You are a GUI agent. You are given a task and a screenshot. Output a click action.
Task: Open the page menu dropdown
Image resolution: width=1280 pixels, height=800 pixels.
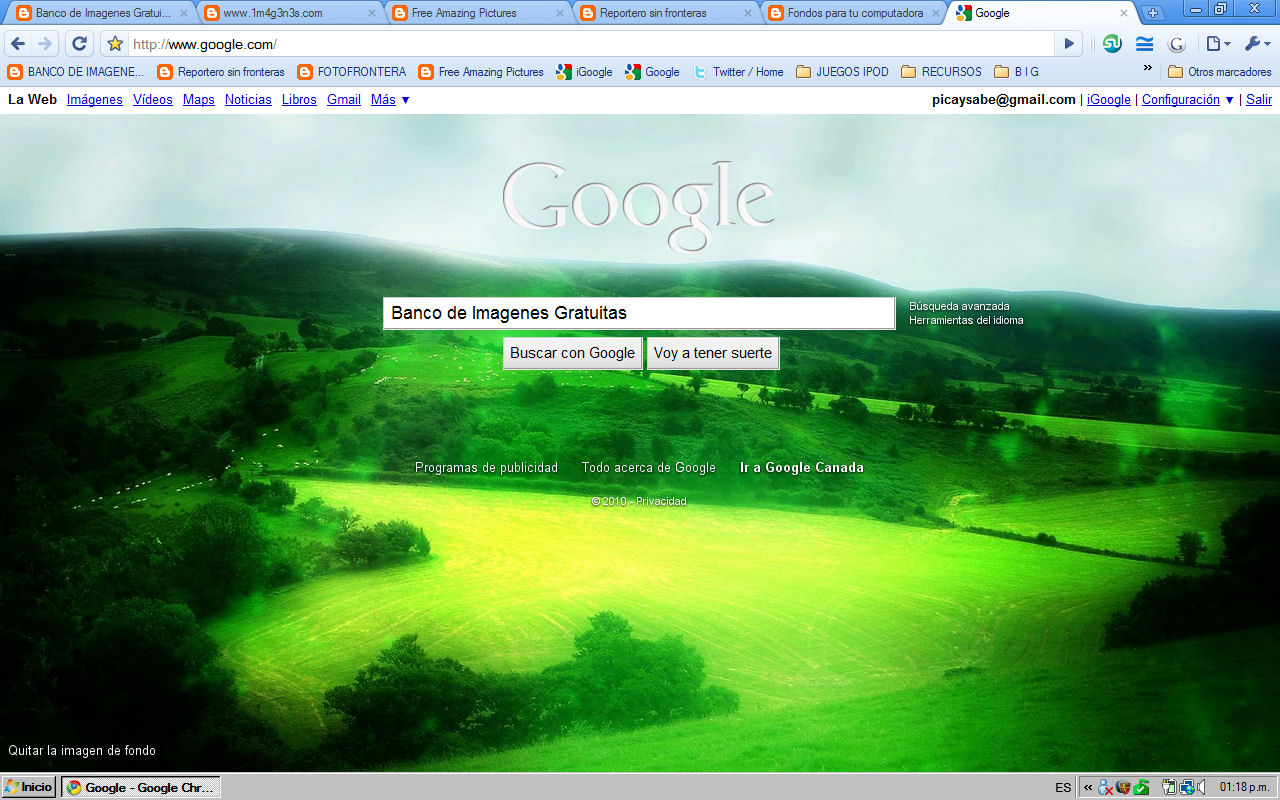1217,44
